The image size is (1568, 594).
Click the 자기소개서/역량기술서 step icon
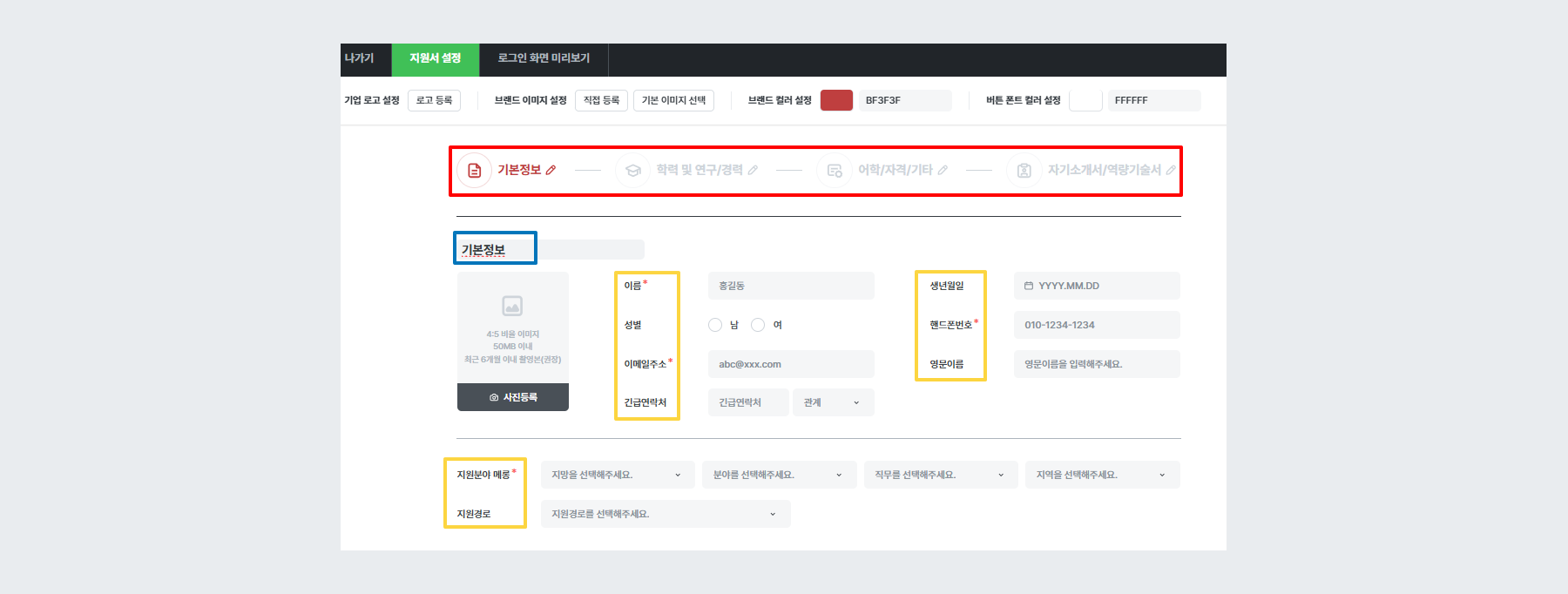(x=1024, y=170)
